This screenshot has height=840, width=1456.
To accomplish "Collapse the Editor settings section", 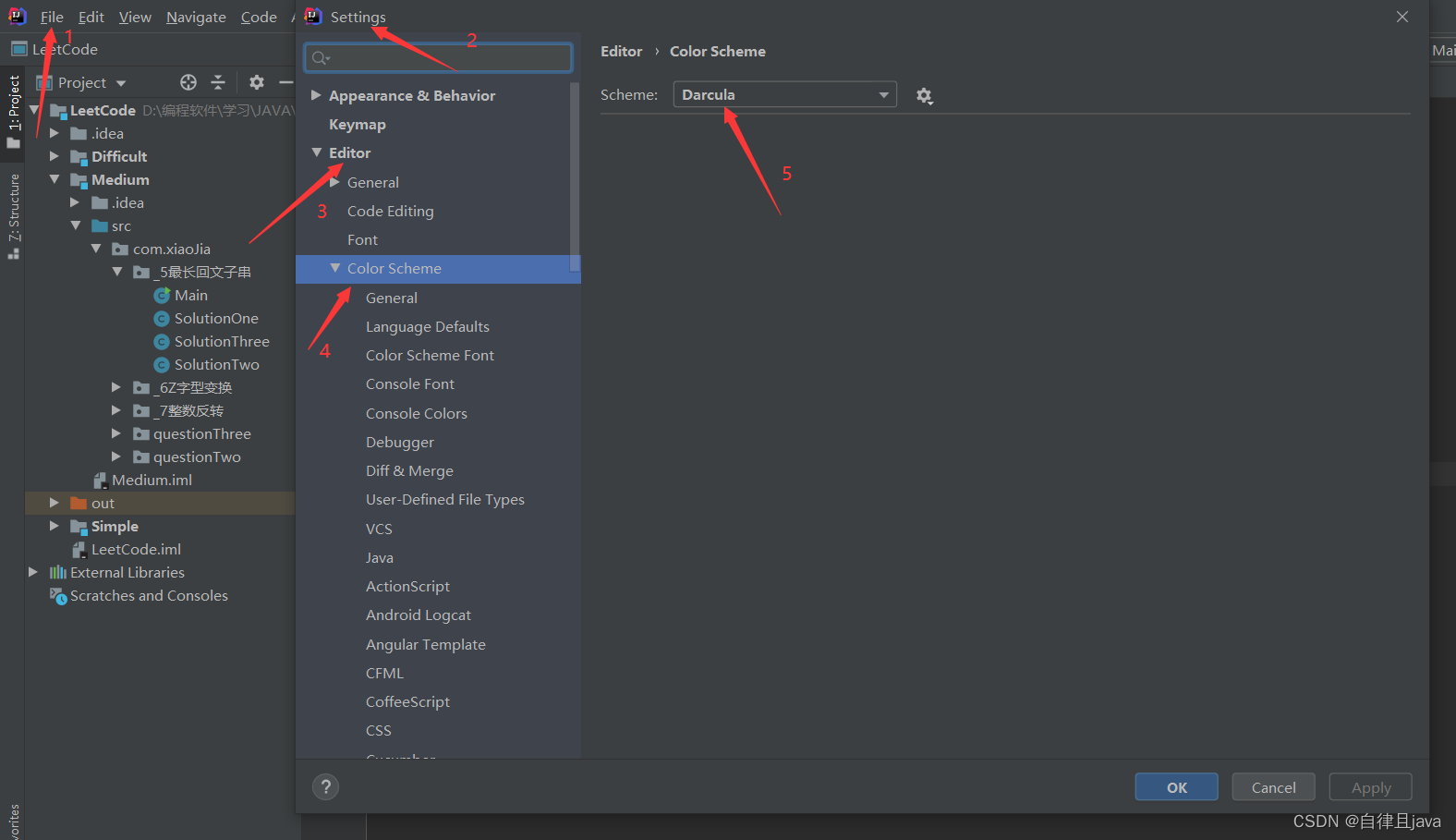I will click(316, 152).
